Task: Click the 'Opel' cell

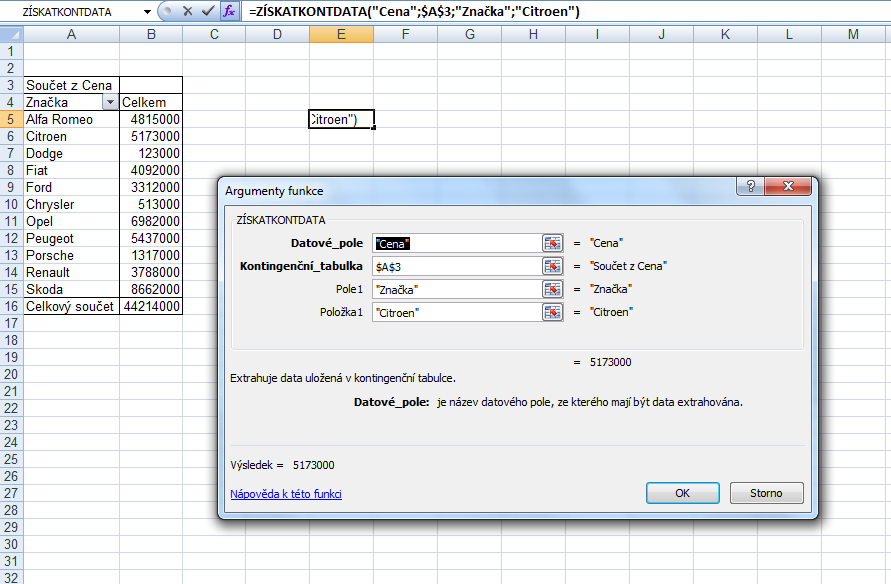Action: (72, 222)
